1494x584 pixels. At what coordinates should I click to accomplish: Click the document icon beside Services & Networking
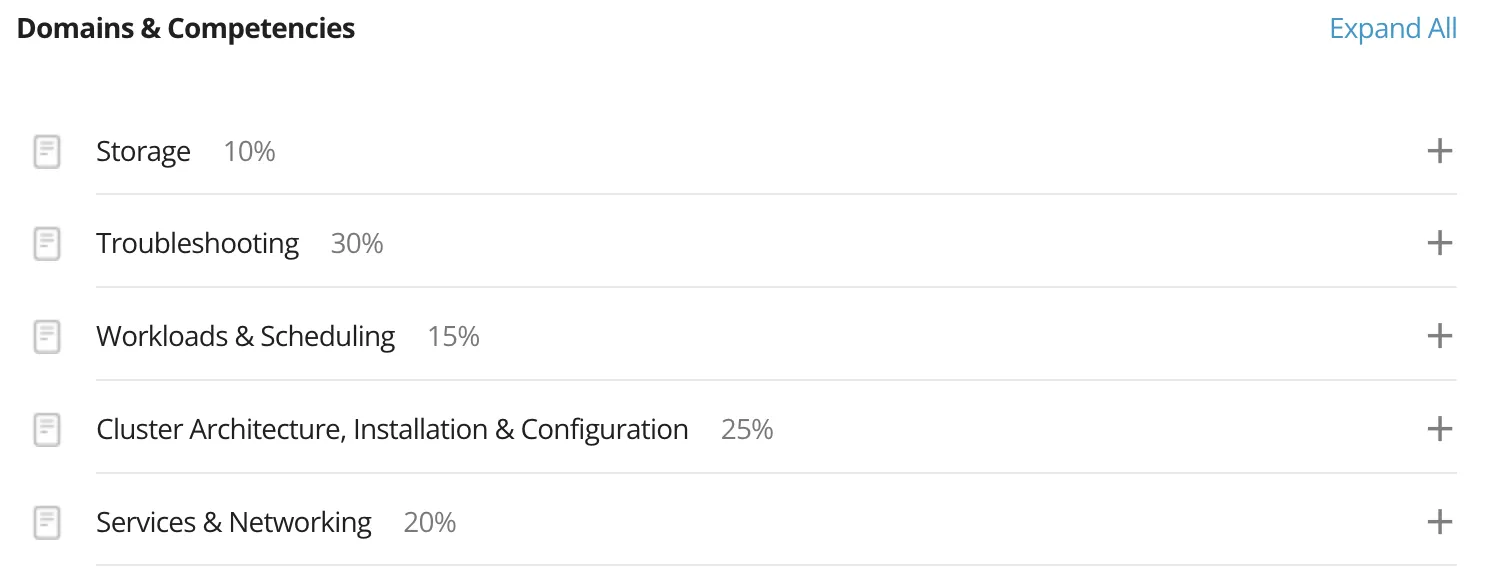point(47,522)
